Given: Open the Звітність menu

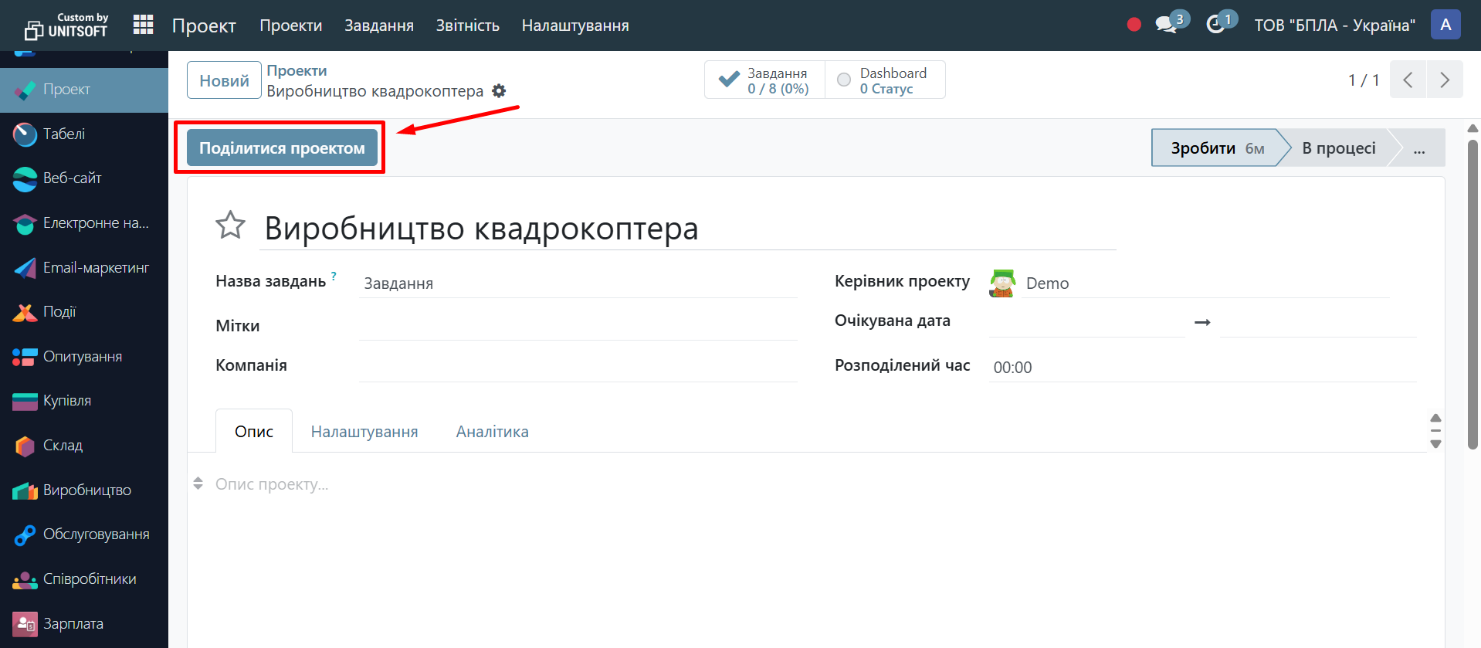Looking at the screenshot, I should [467, 25].
